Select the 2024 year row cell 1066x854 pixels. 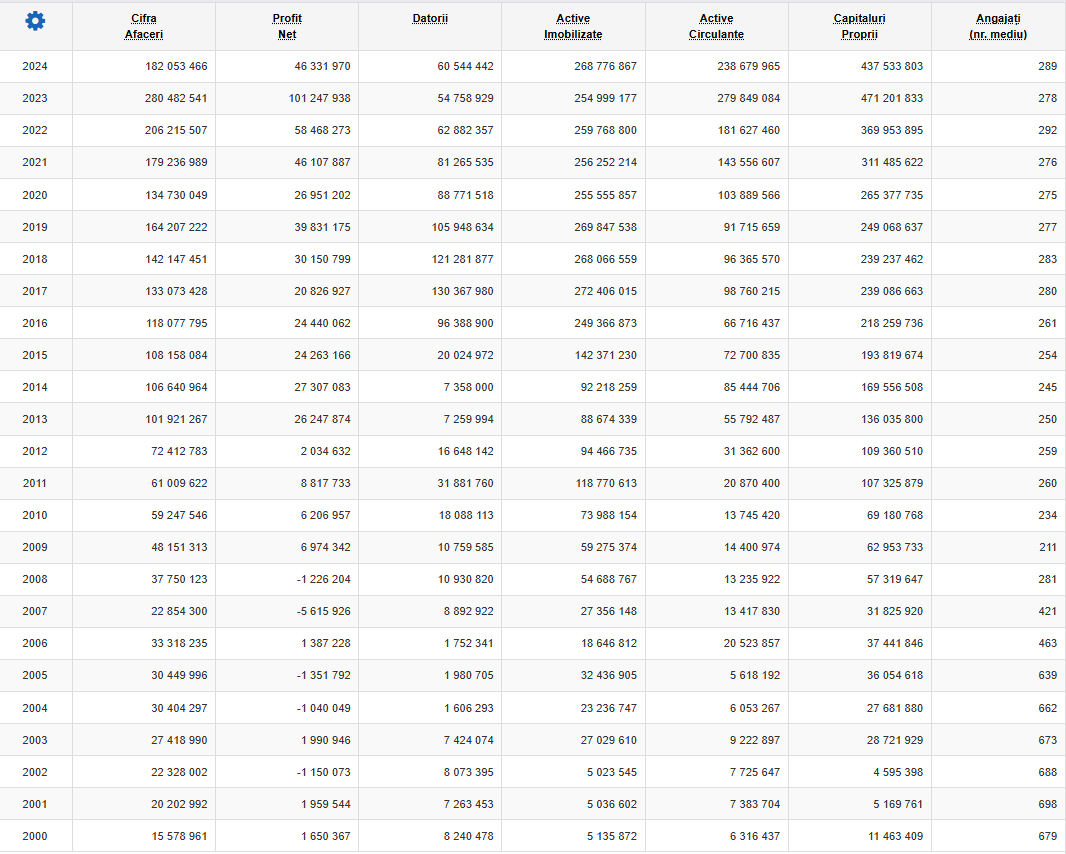pos(35,67)
